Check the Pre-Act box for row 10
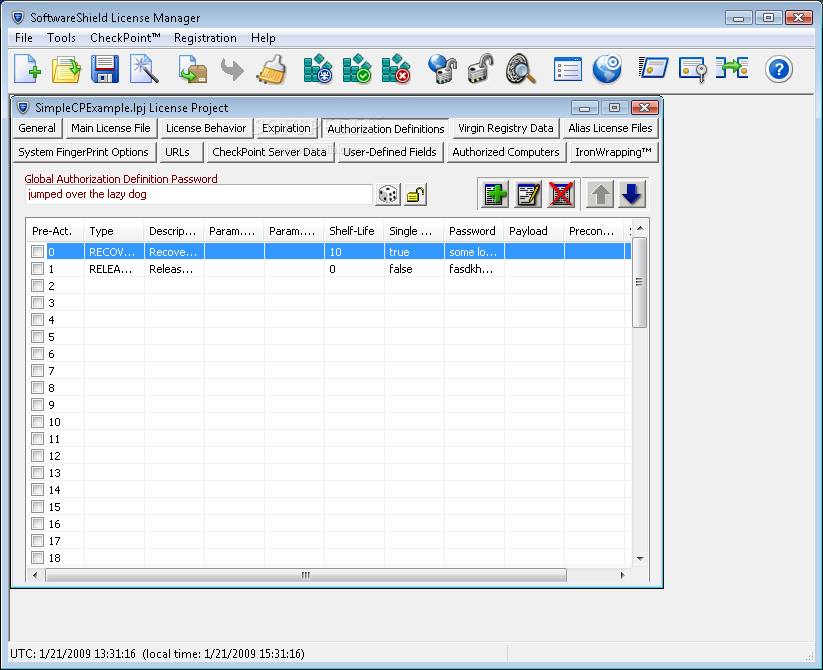Image resolution: width=823 pixels, height=670 pixels. point(37,422)
